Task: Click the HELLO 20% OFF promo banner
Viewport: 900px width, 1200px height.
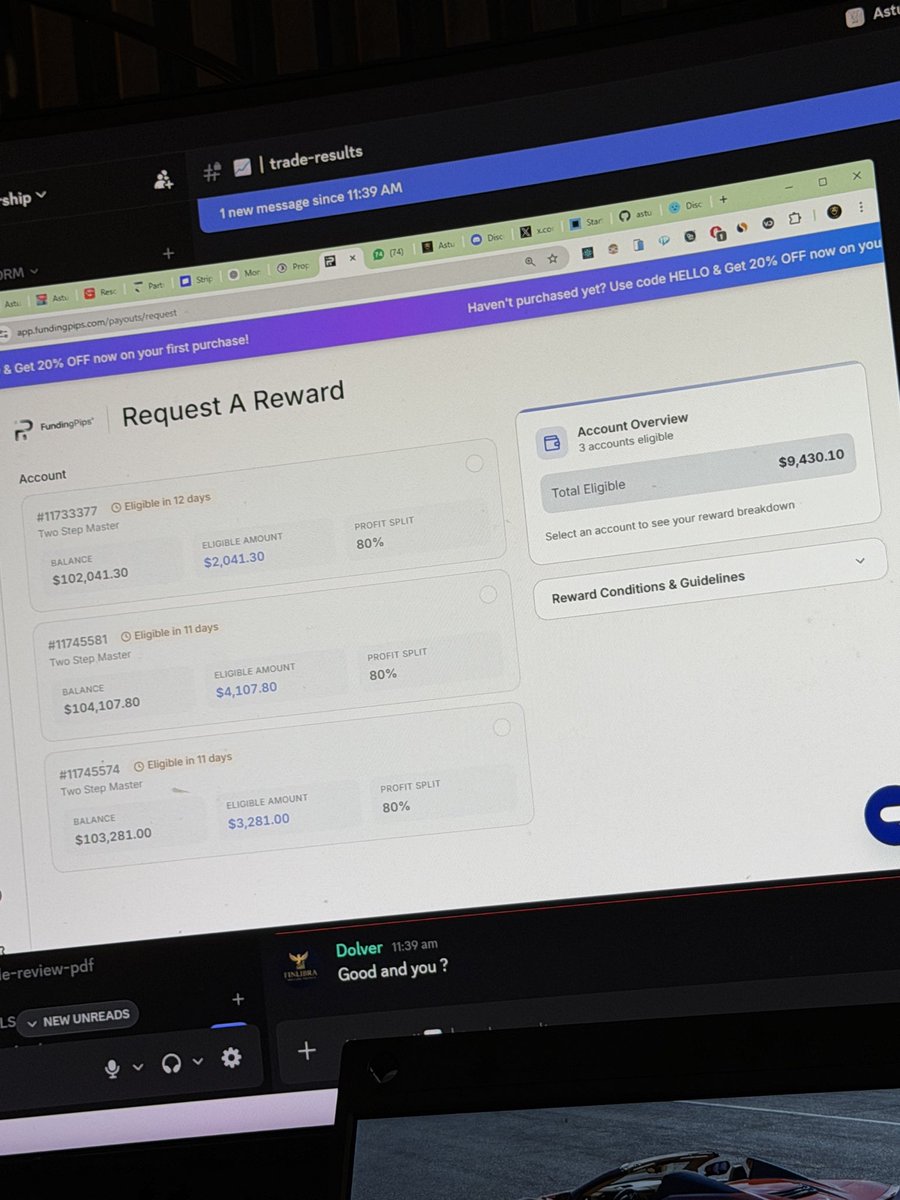Action: pyautogui.click(x=675, y=276)
